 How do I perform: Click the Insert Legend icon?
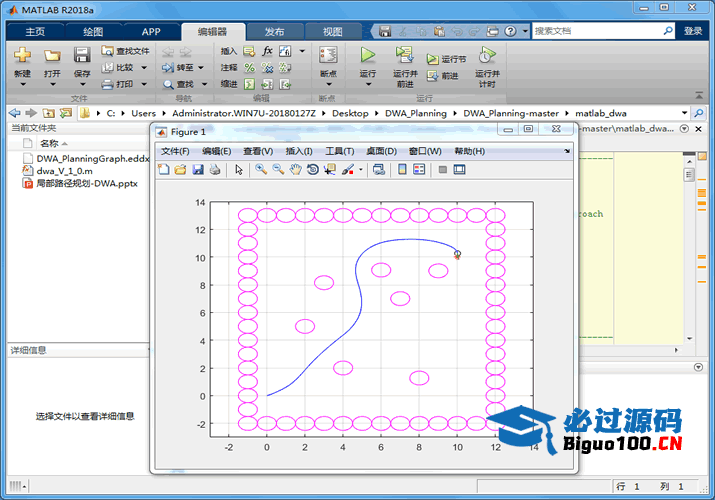pos(419,170)
